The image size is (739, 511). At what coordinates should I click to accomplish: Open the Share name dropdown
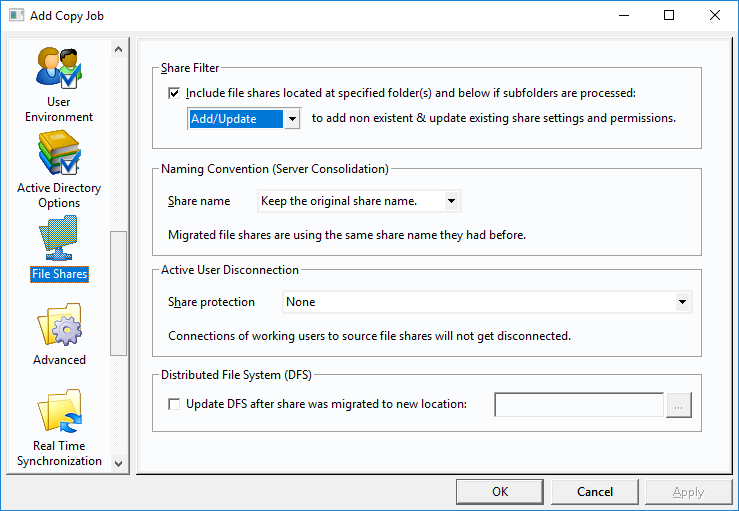452,201
